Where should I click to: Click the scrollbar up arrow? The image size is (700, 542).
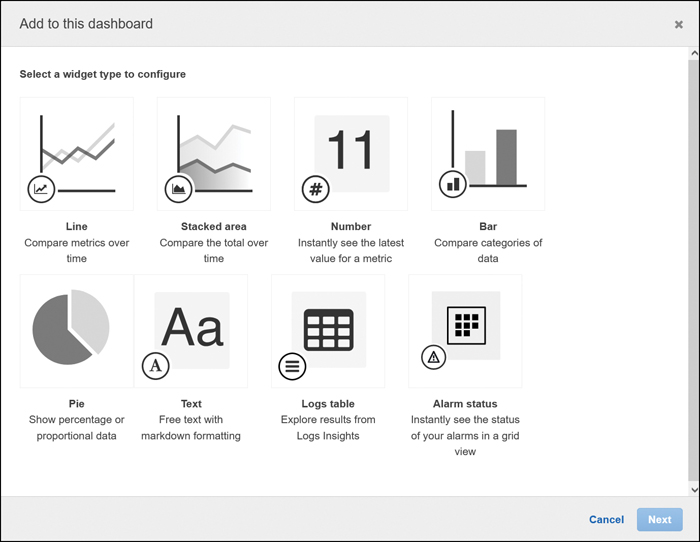(694, 53)
